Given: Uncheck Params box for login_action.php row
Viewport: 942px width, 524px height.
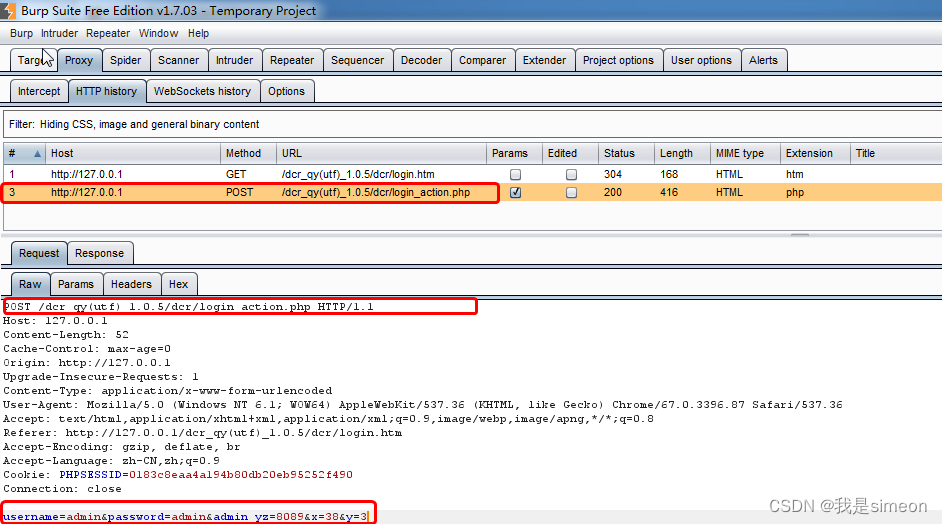Looking at the screenshot, I should [515, 192].
